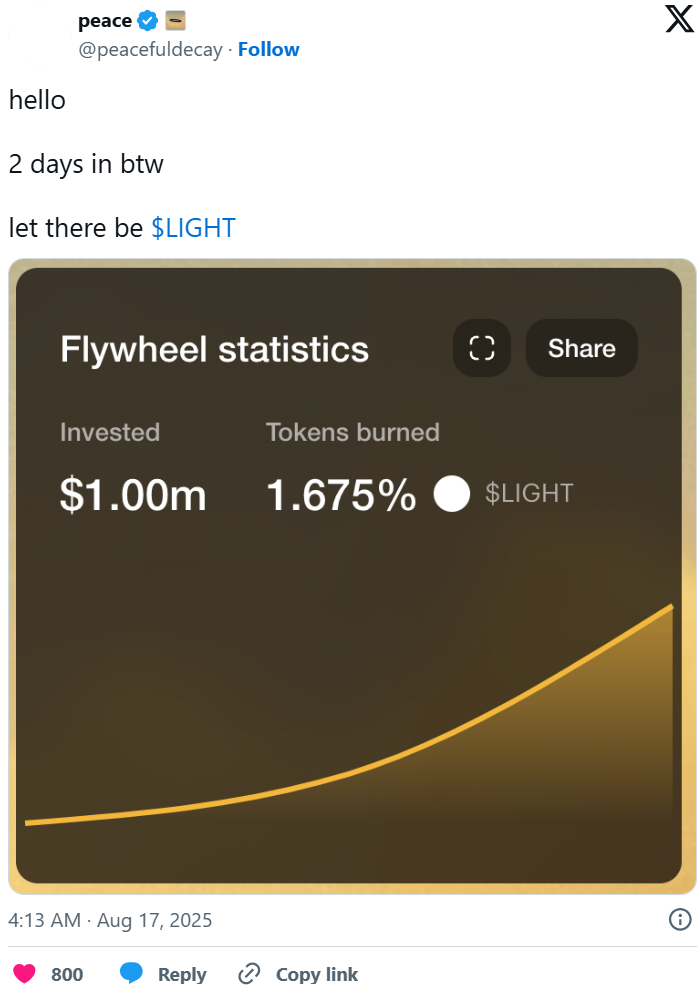Click the X logo in the top corner
The image size is (700, 994).
[x=678, y=19]
